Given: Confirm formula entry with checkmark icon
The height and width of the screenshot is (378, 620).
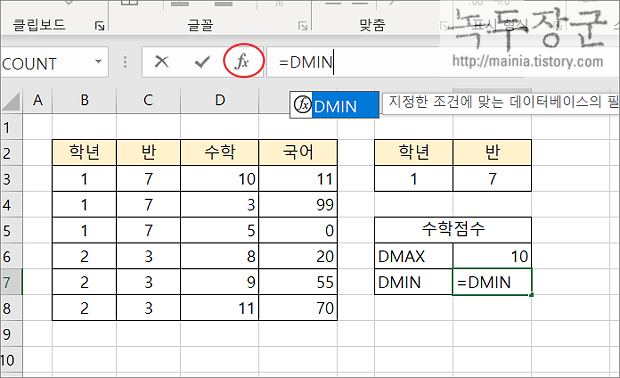Looking at the screenshot, I should pyautogui.click(x=202, y=62).
